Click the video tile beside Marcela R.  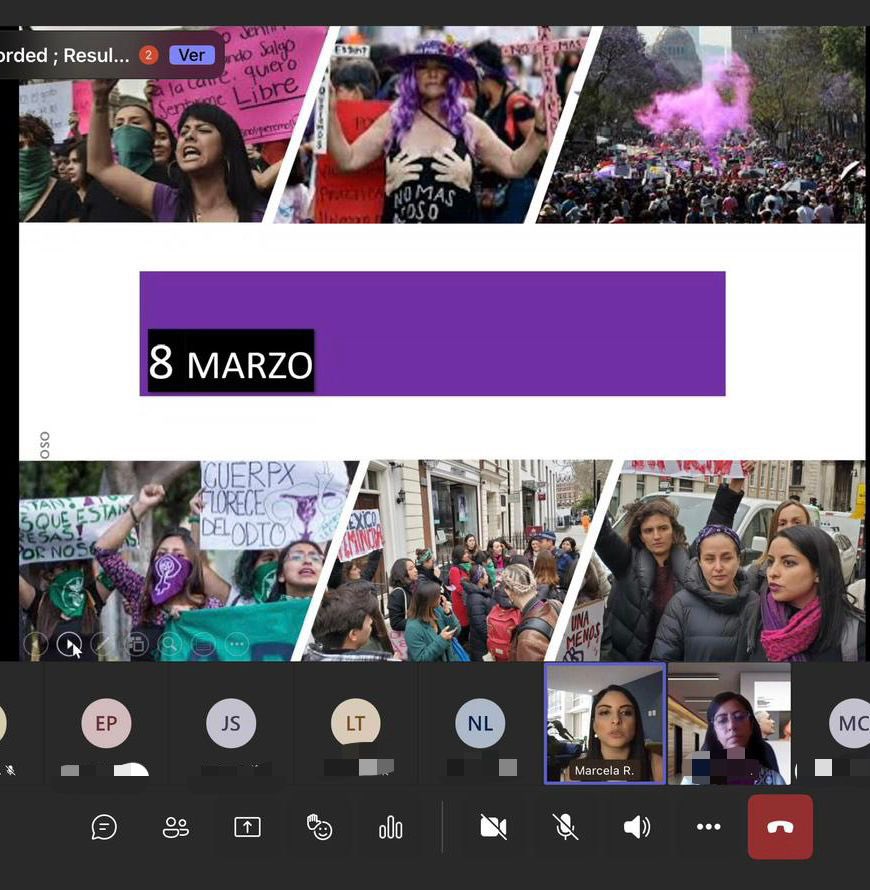point(729,724)
